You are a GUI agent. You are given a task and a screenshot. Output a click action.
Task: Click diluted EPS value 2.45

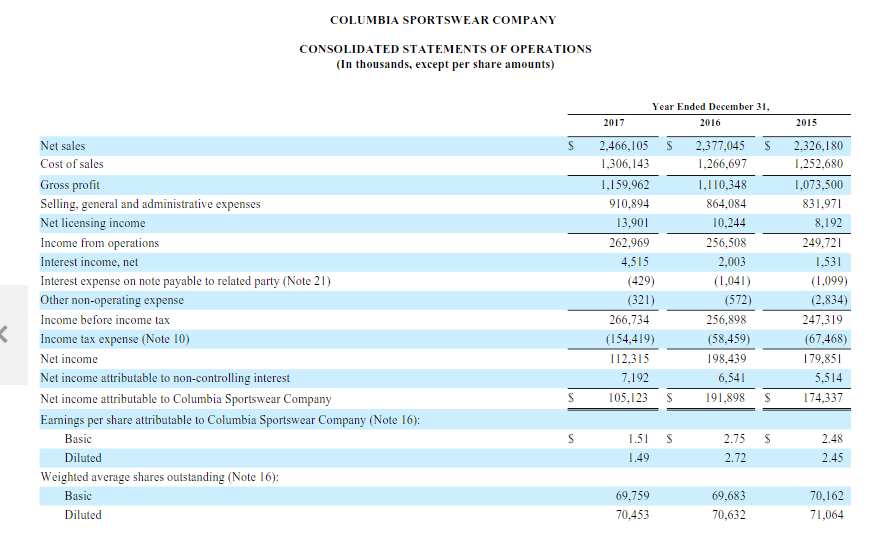click(x=832, y=458)
